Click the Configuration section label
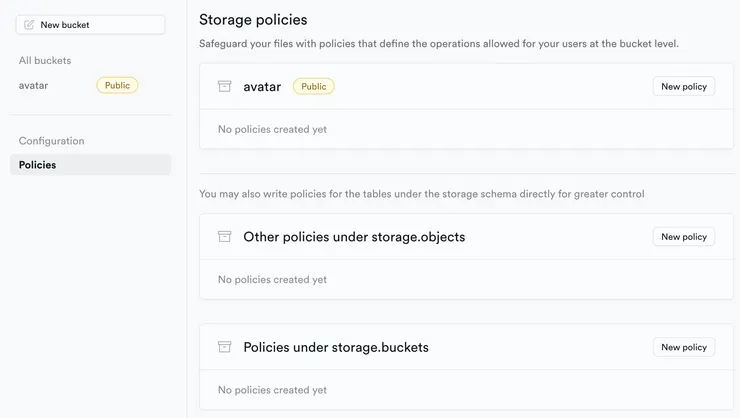The image size is (740, 418). pyautogui.click(x=52, y=141)
